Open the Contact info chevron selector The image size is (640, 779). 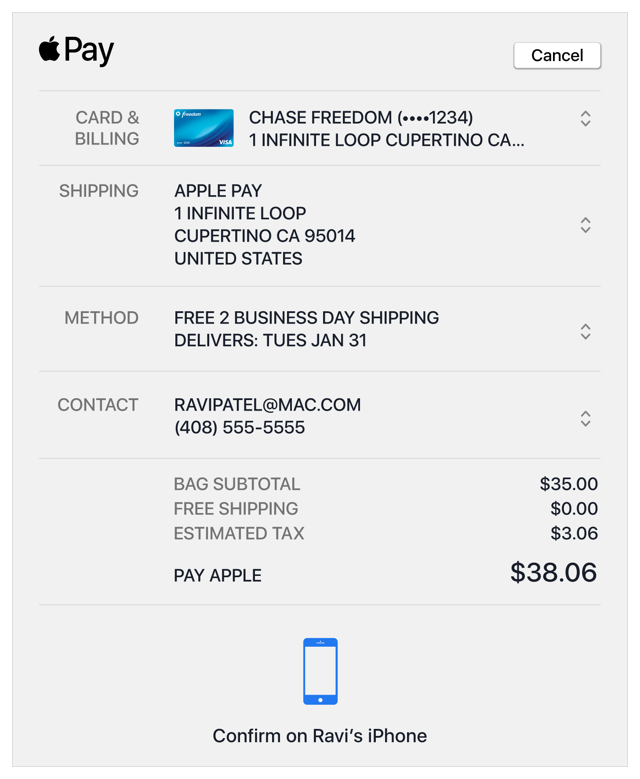click(585, 418)
